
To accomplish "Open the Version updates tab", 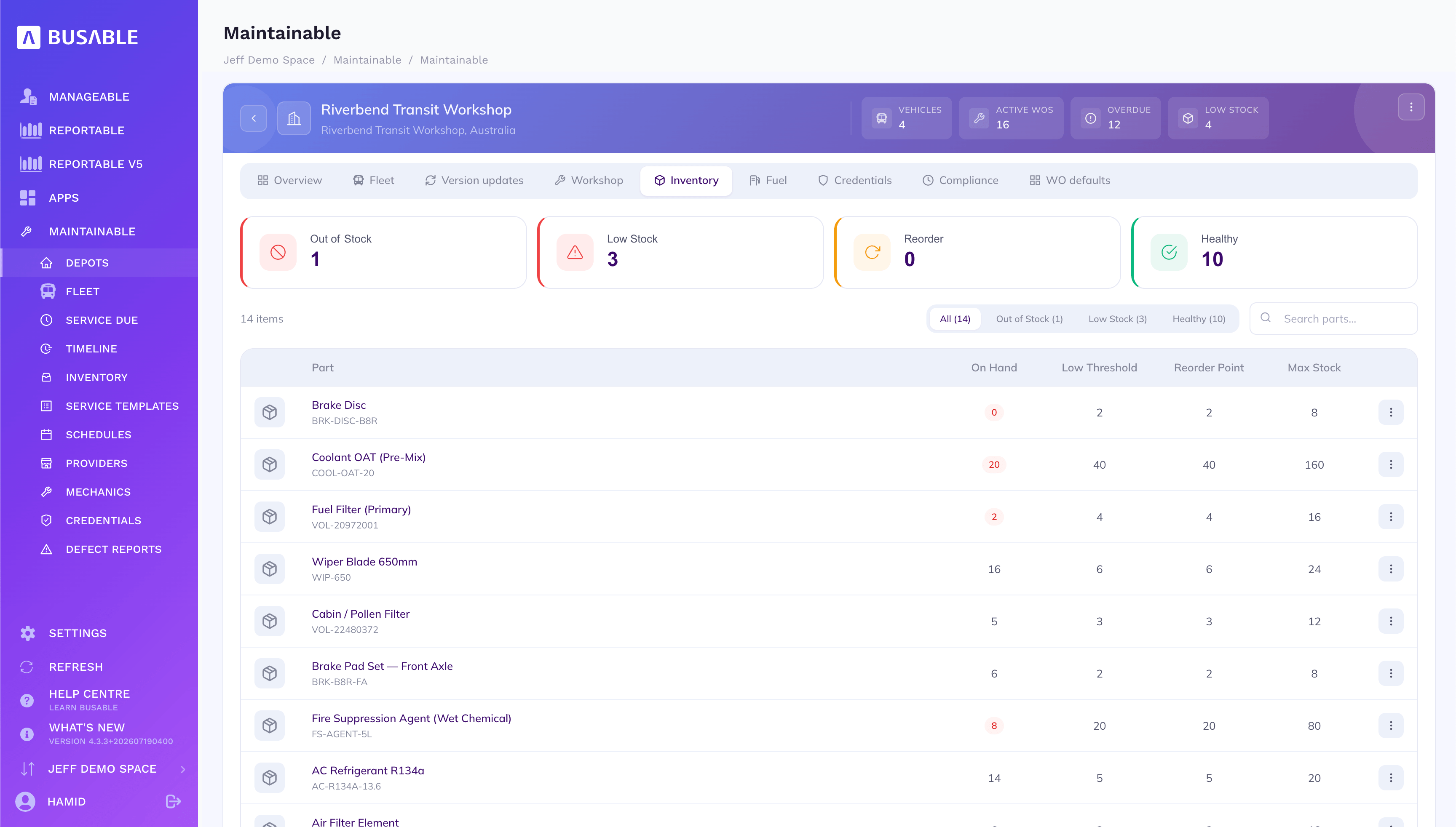I will pyautogui.click(x=474, y=180).
